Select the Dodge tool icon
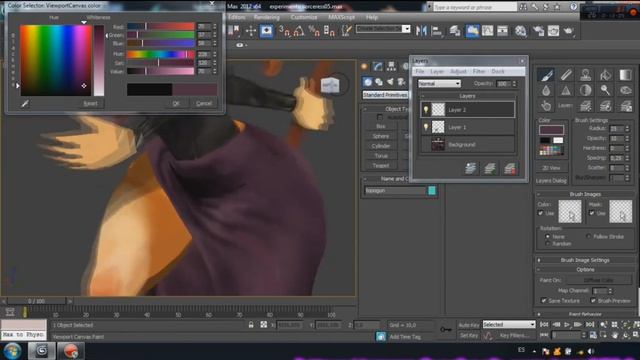Screen dimensions: 640x360 coord(606,90)
